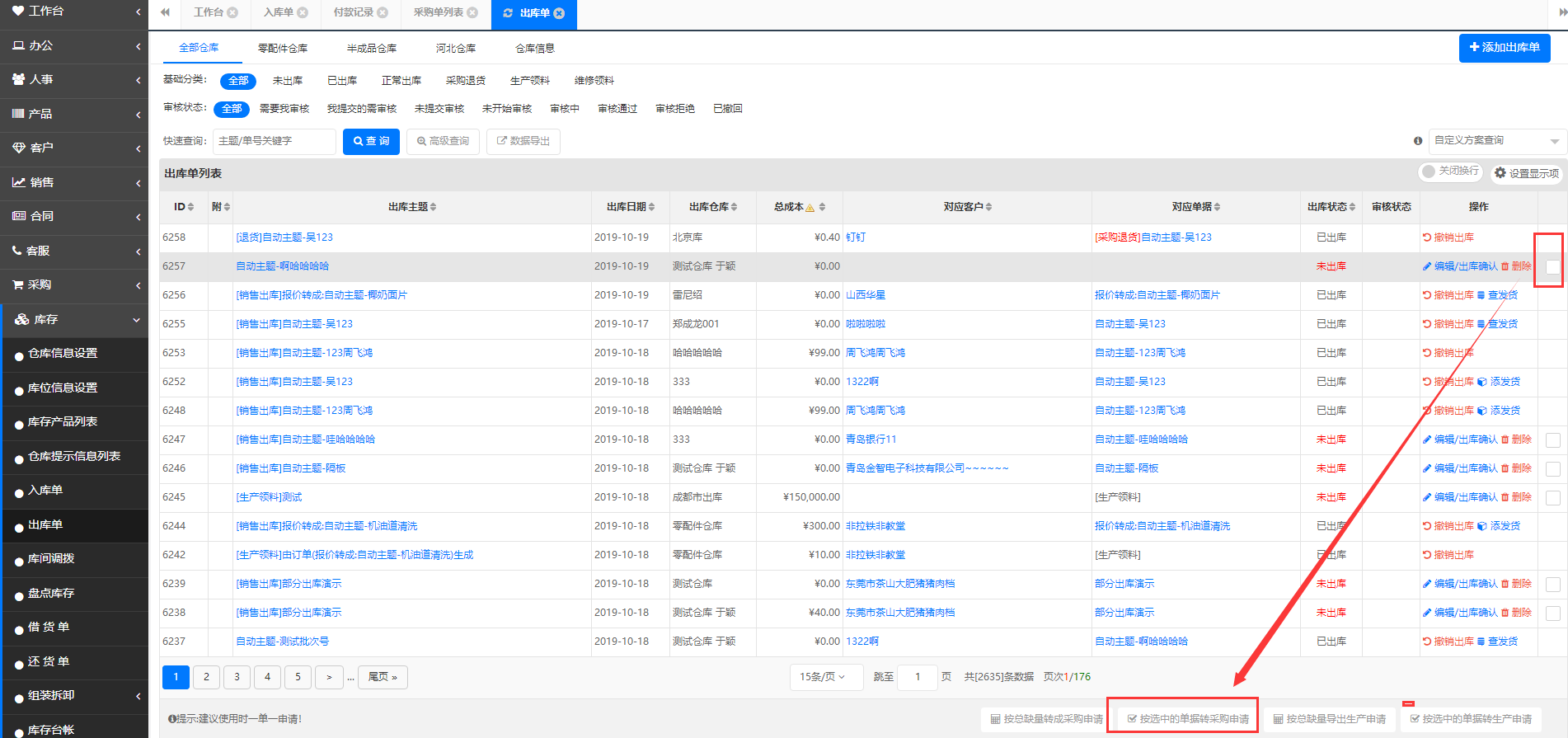Click the double-left arrow tab scroll icon
This screenshot has width=1568, height=738.
click(166, 12)
